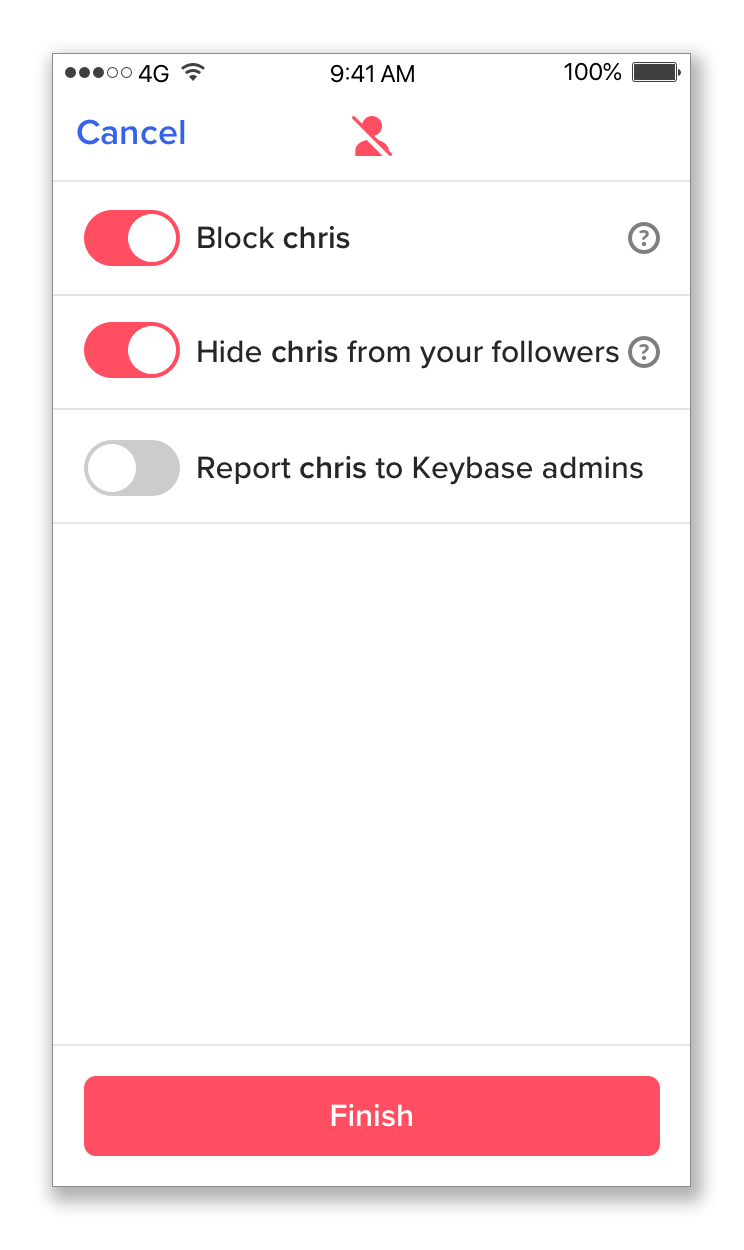Click the "from your followers" label text
The width and height of the screenshot is (744, 1250).
[483, 353]
